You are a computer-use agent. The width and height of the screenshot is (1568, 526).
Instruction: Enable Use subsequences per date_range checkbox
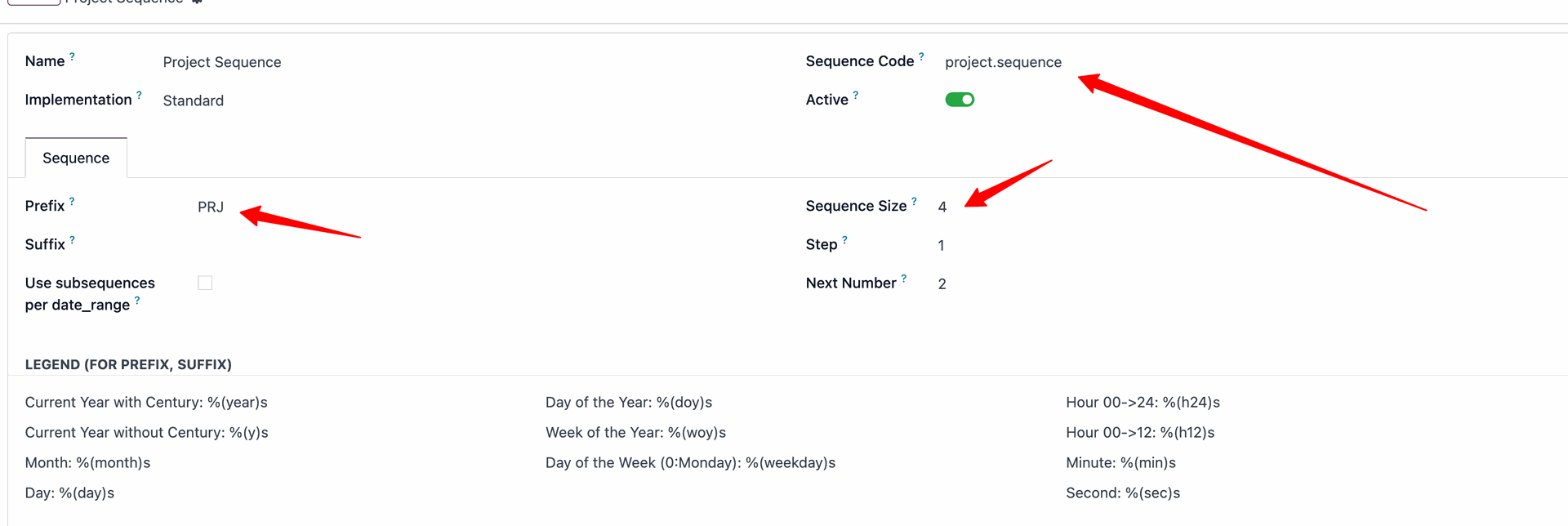(x=205, y=283)
